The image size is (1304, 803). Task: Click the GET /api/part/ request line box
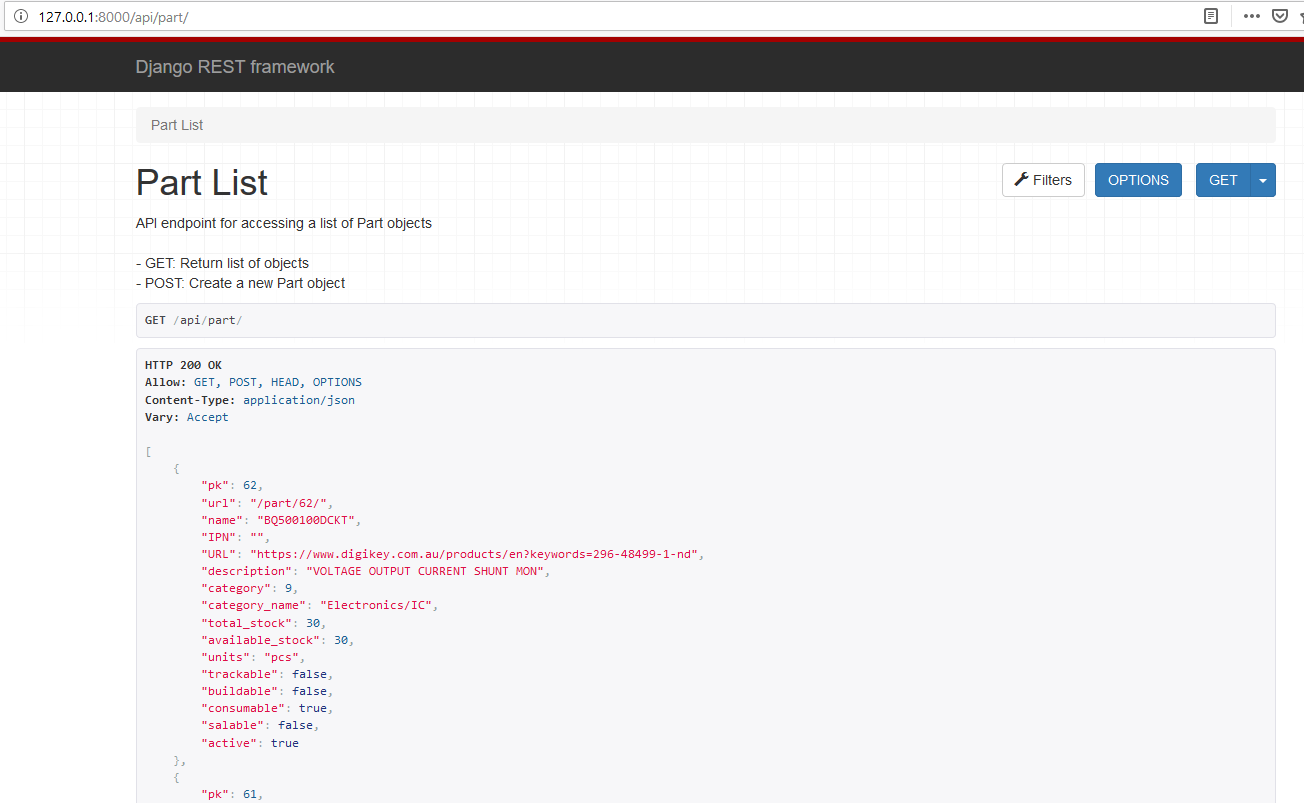pos(705,320)
